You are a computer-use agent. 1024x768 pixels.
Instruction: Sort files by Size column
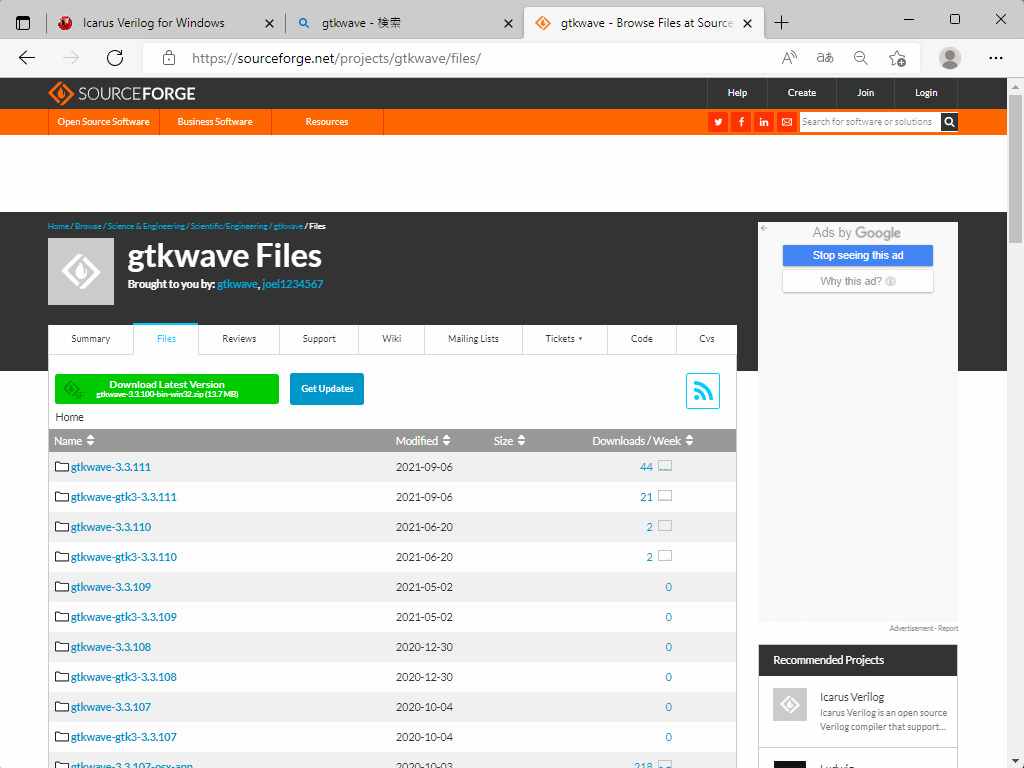tap(509, 441)
